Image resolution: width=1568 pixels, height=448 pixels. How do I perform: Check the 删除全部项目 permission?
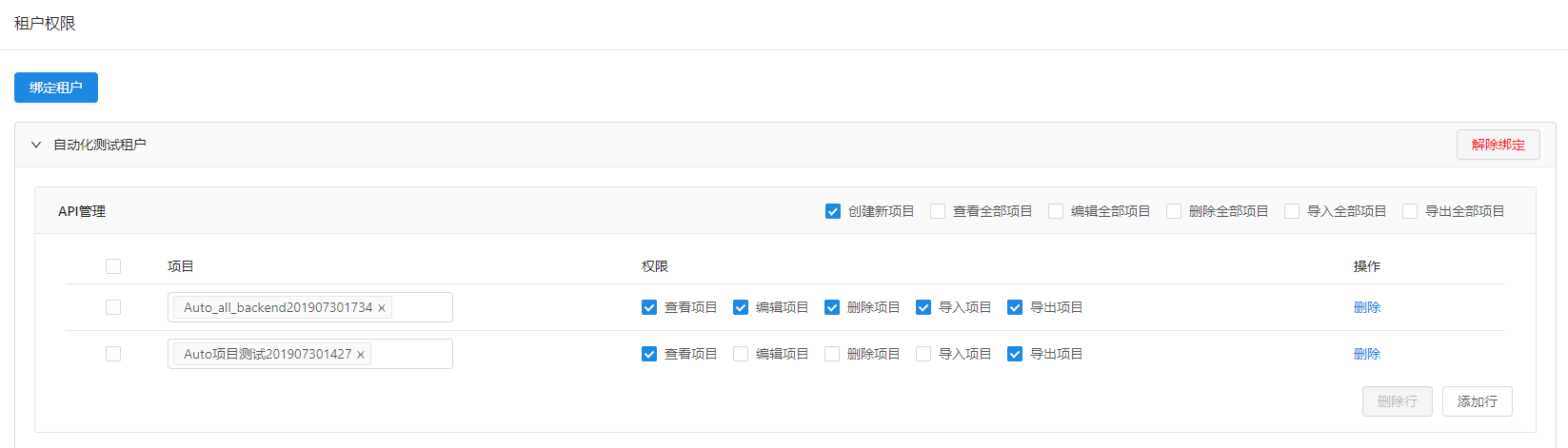pyautogui.click(x=1174, y=211)
